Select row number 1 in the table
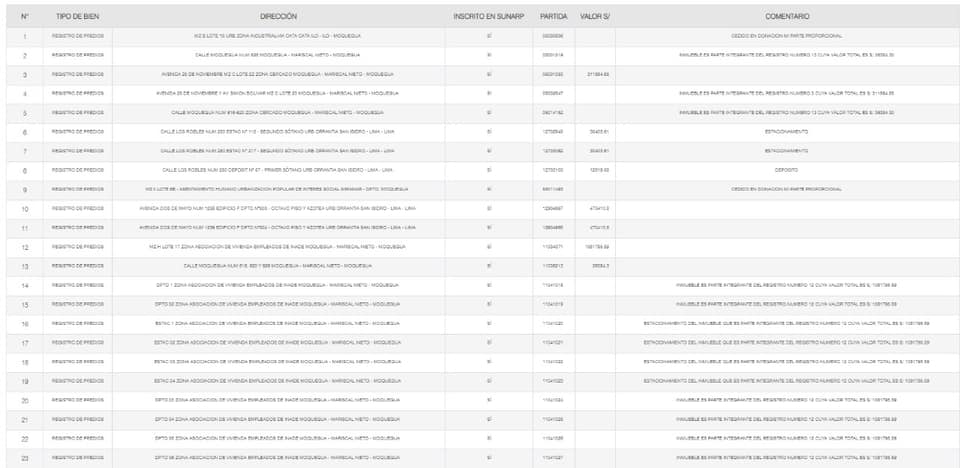960x468 pixels. point(24,36)
